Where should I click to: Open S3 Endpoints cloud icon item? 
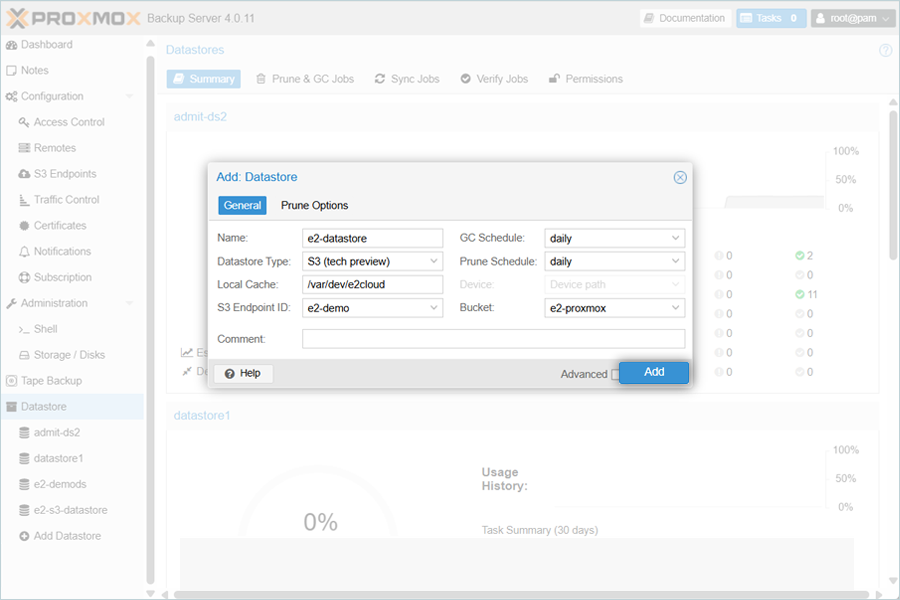(25, 174)
